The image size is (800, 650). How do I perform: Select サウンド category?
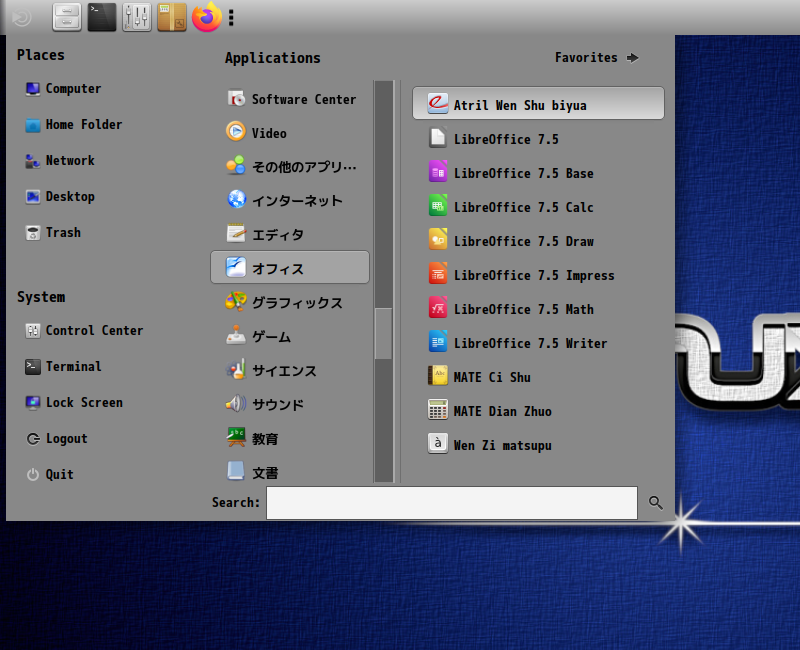pyautogui.click(x=290, y=405)
